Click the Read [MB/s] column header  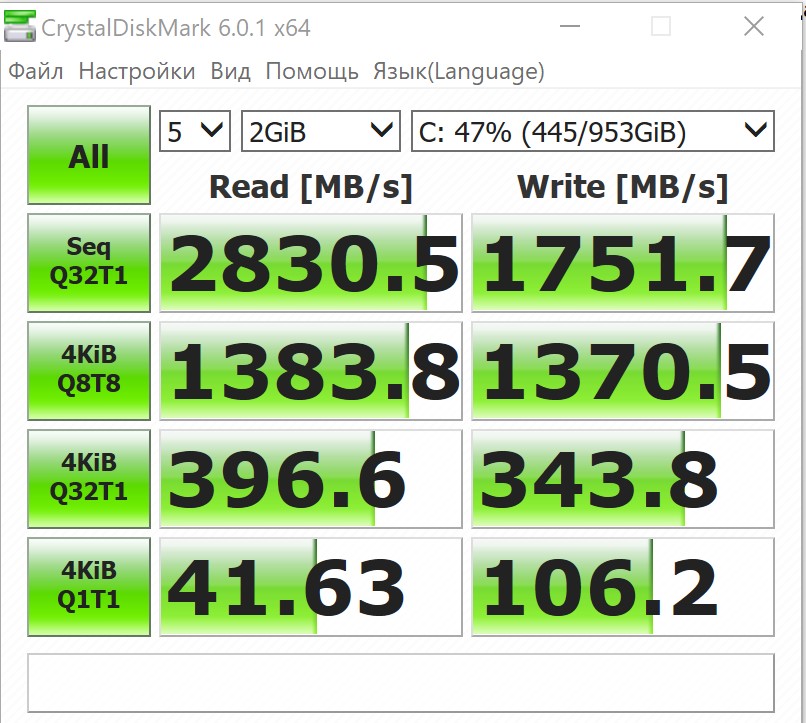[x=311, y=187]
